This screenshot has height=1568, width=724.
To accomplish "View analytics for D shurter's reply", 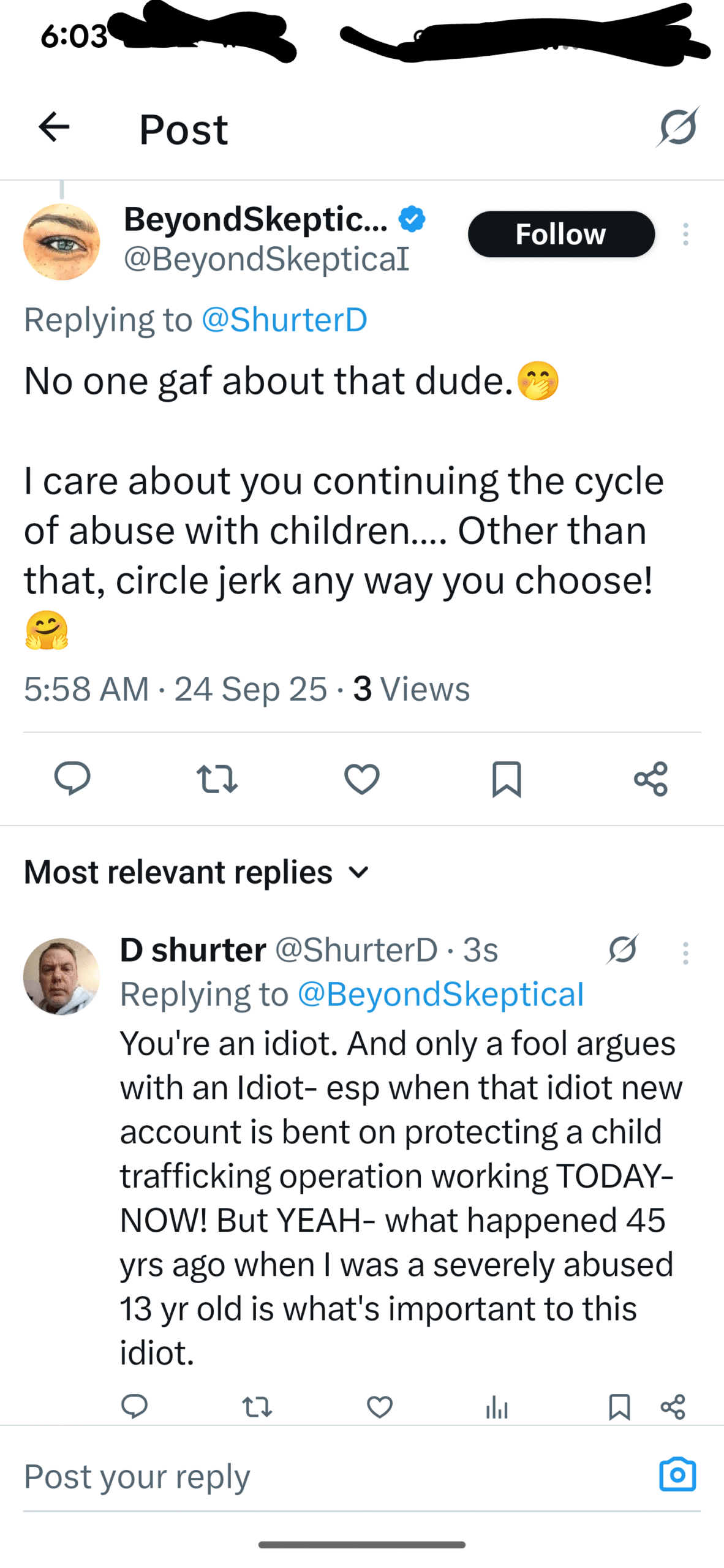I will click(x=497, y=1406).
